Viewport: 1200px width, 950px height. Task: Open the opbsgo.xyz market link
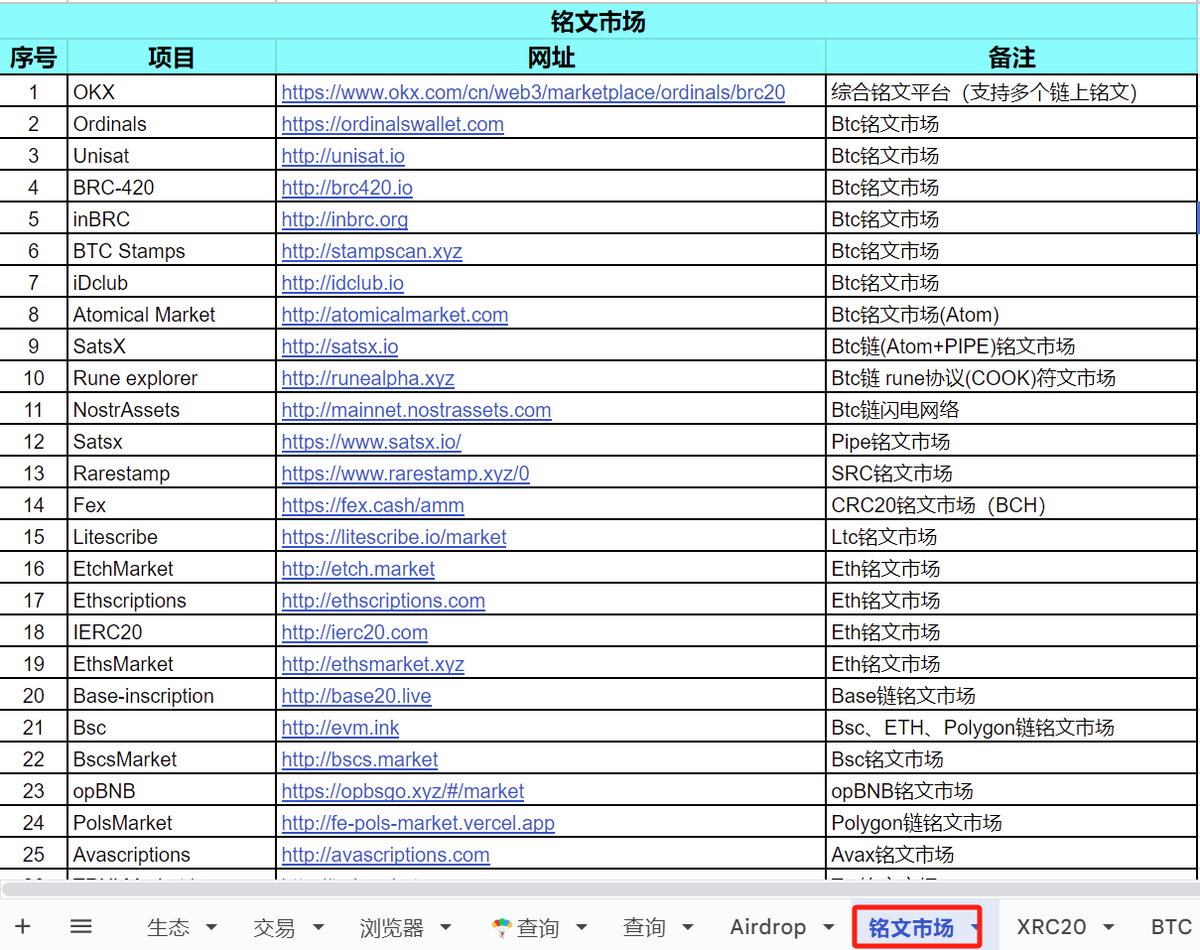coord(402,791)
